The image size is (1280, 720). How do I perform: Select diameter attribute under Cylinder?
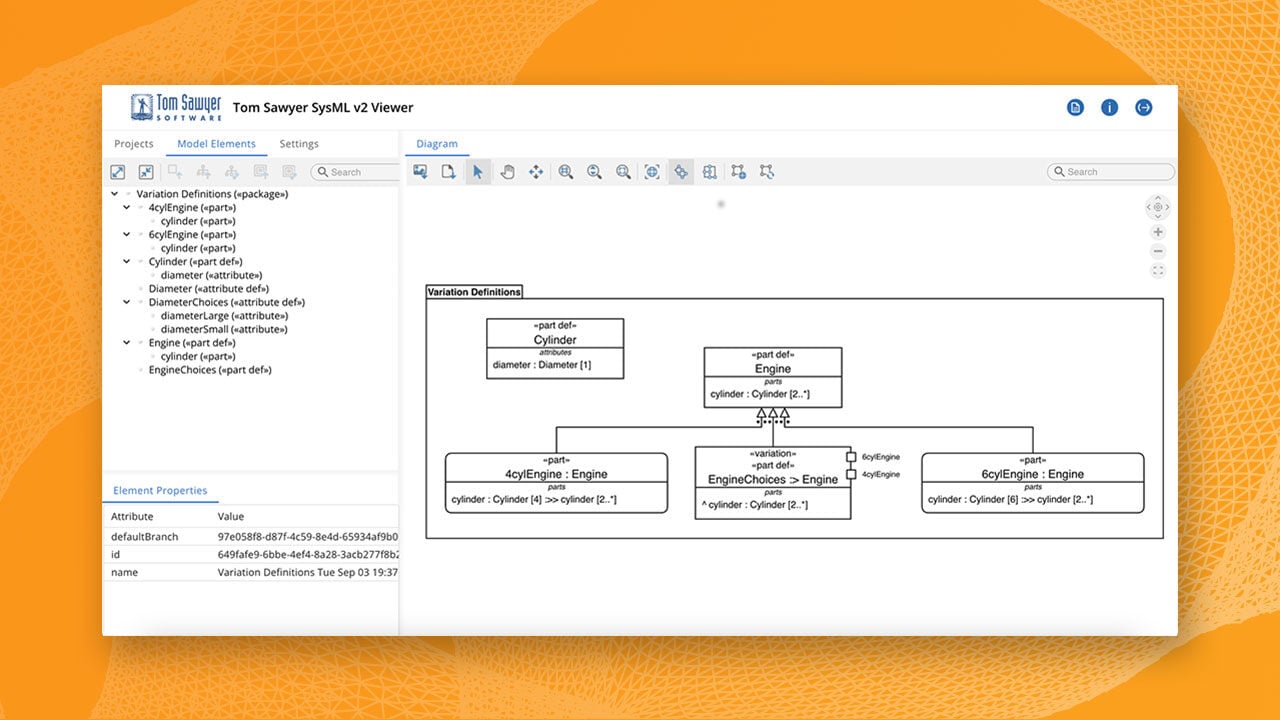click(x=212, y=275)
